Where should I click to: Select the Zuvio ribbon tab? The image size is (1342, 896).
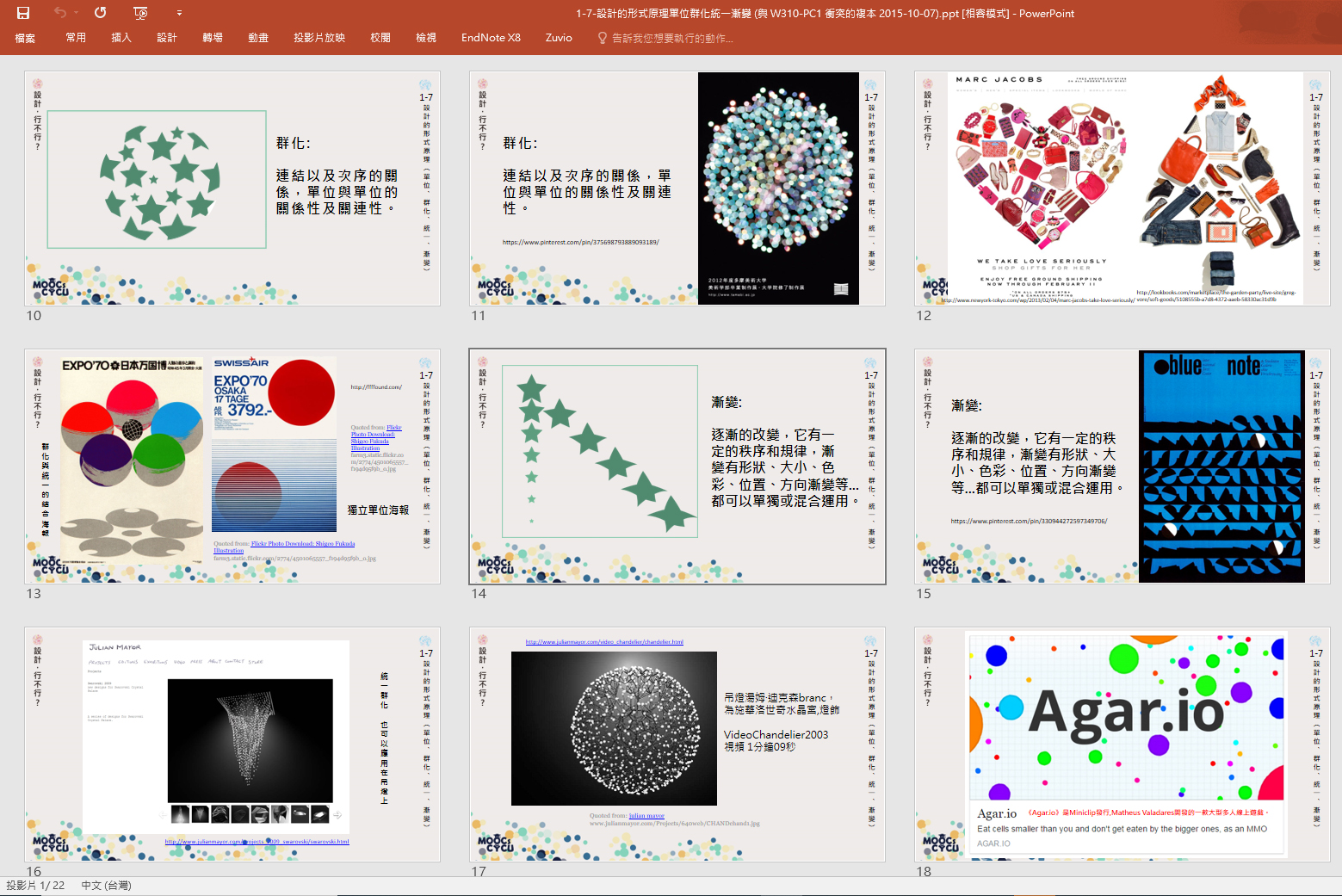point(559,38)
